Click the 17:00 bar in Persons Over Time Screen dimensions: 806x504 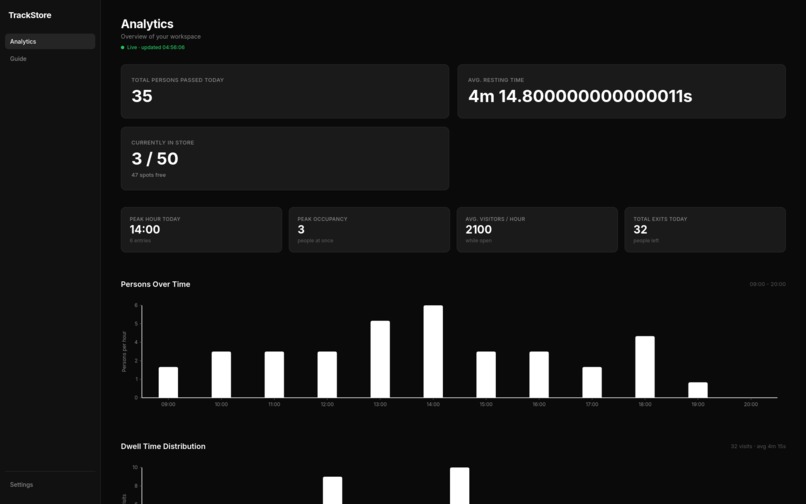click(592, 382)
